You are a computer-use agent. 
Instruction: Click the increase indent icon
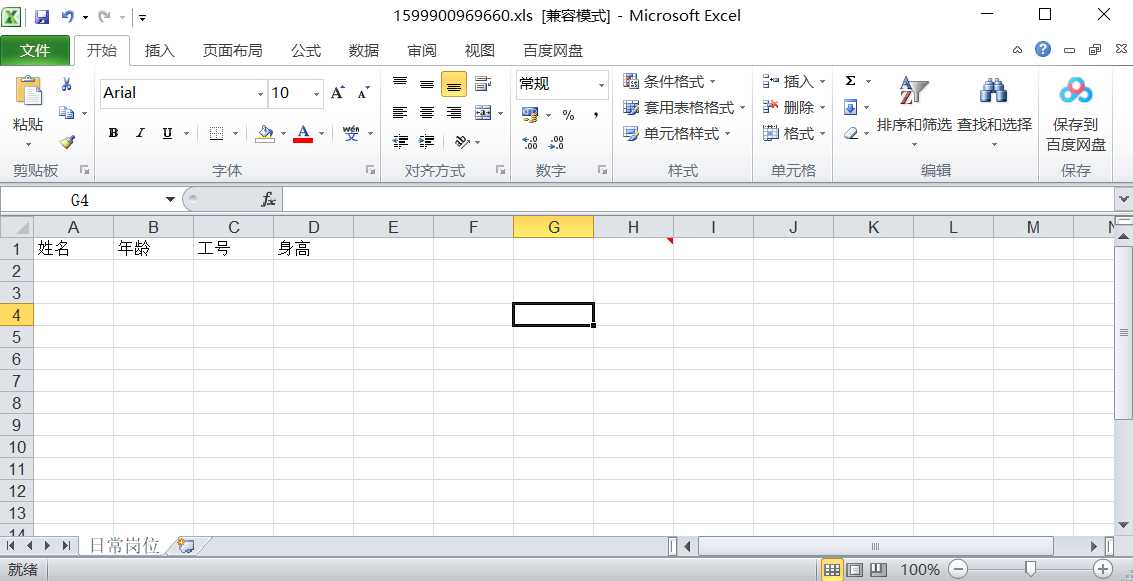point(426,142)
